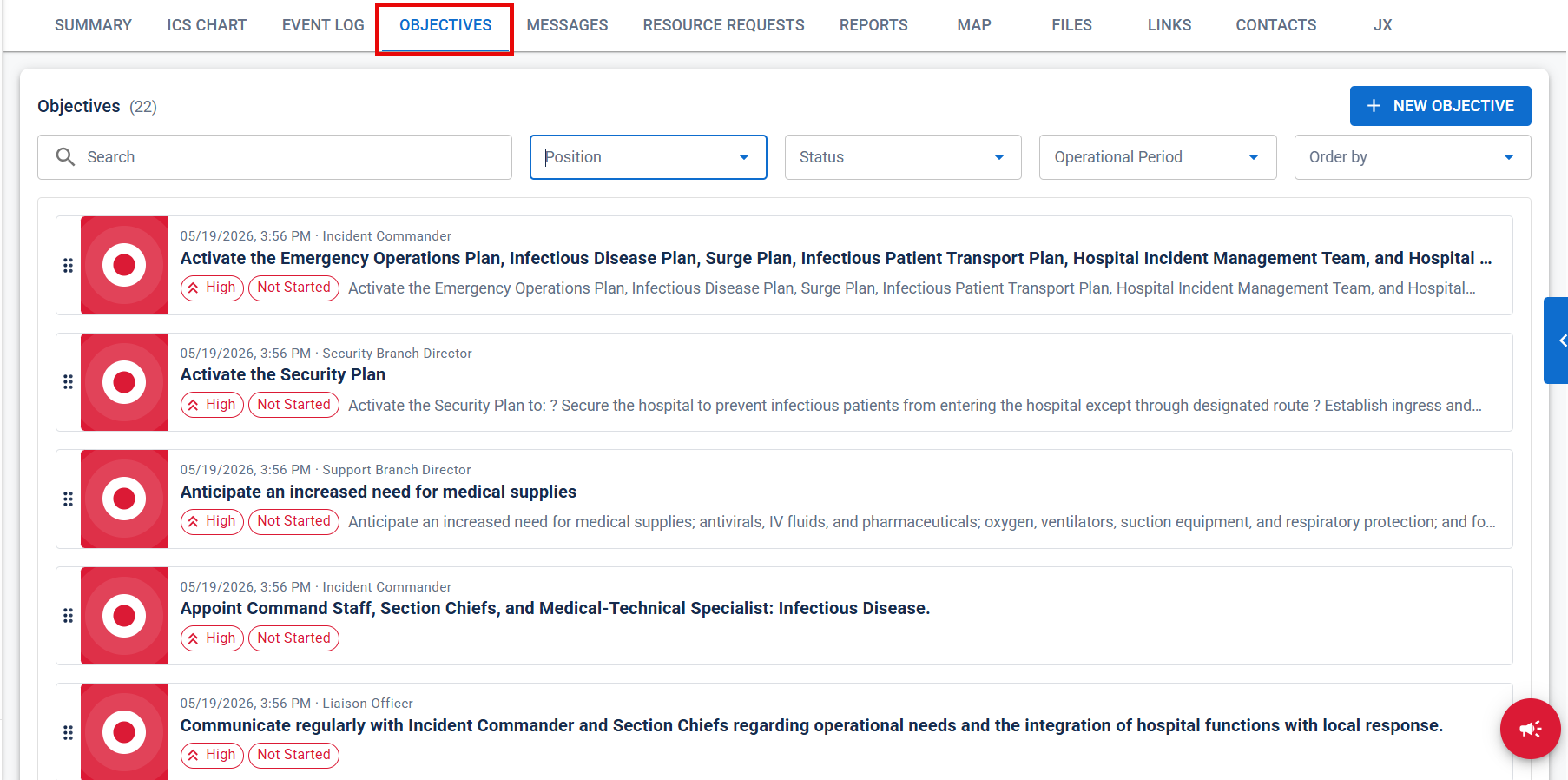Click 'Support Branch Director' timestamp line
Viewport: 1568px width, 780px height.
click(x=326, y=470)
